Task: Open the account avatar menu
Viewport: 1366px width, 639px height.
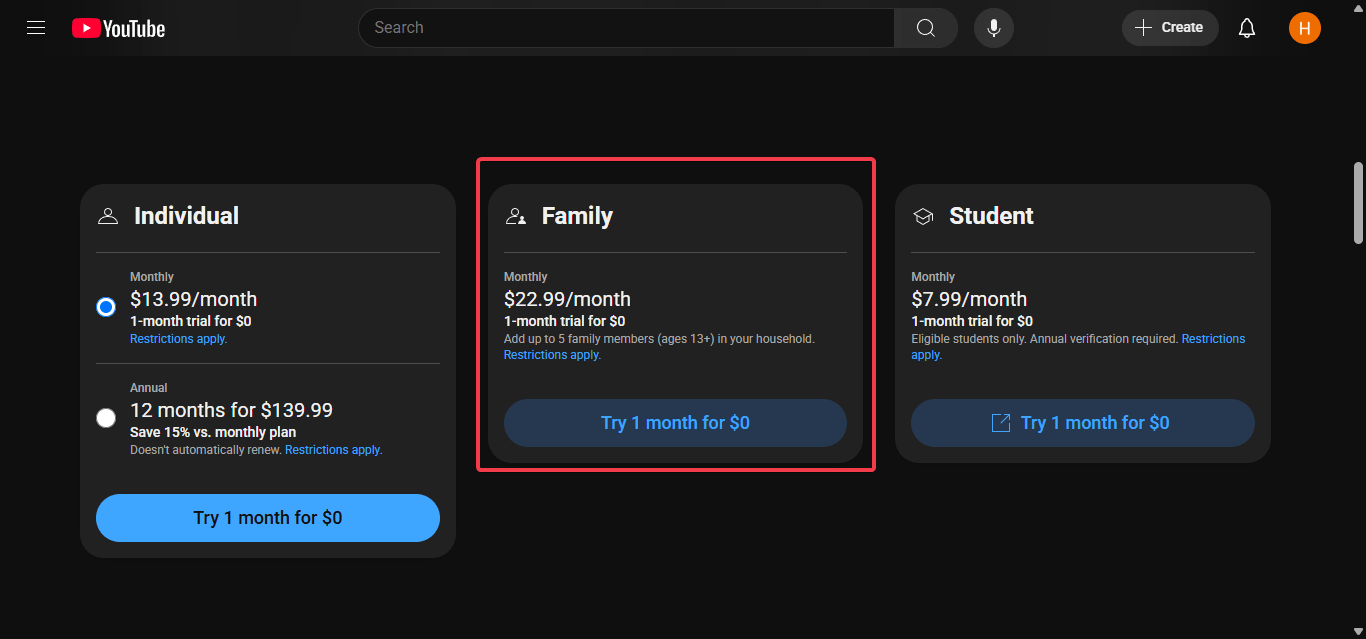Action: coord(1305,28)
